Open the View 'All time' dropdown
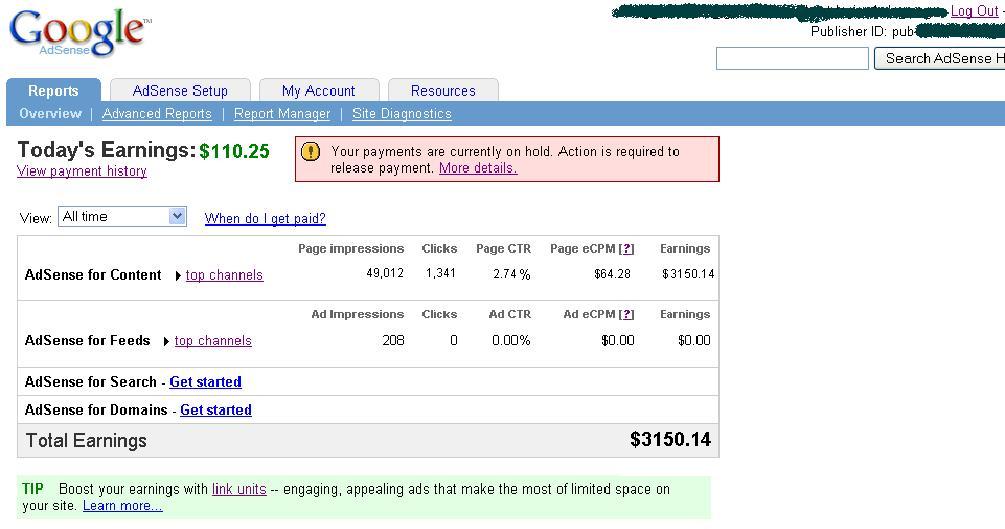1005x529 pixels. [122, 217]
